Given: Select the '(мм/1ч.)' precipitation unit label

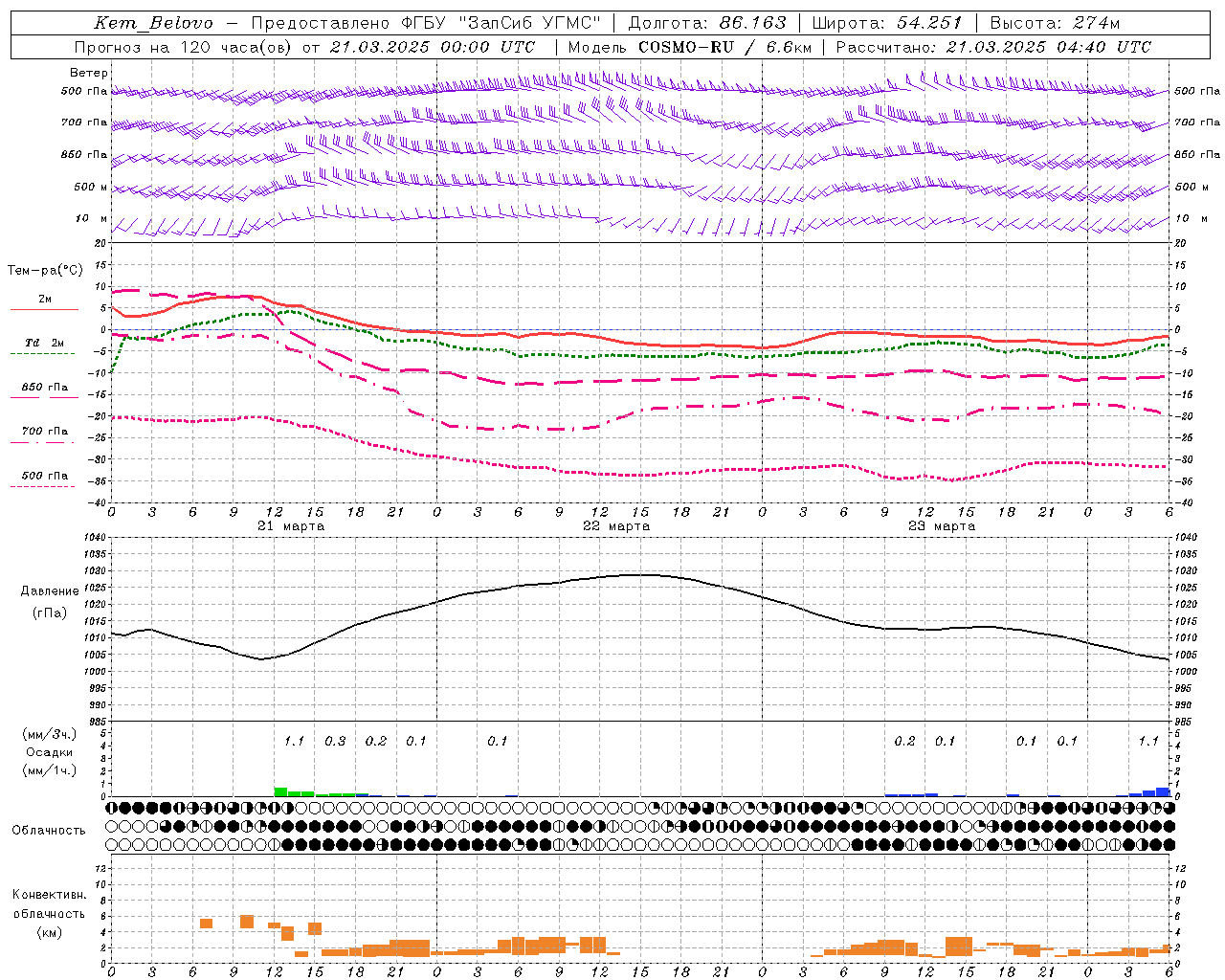Looking at the screenshot, I should [x=50, y=770].
